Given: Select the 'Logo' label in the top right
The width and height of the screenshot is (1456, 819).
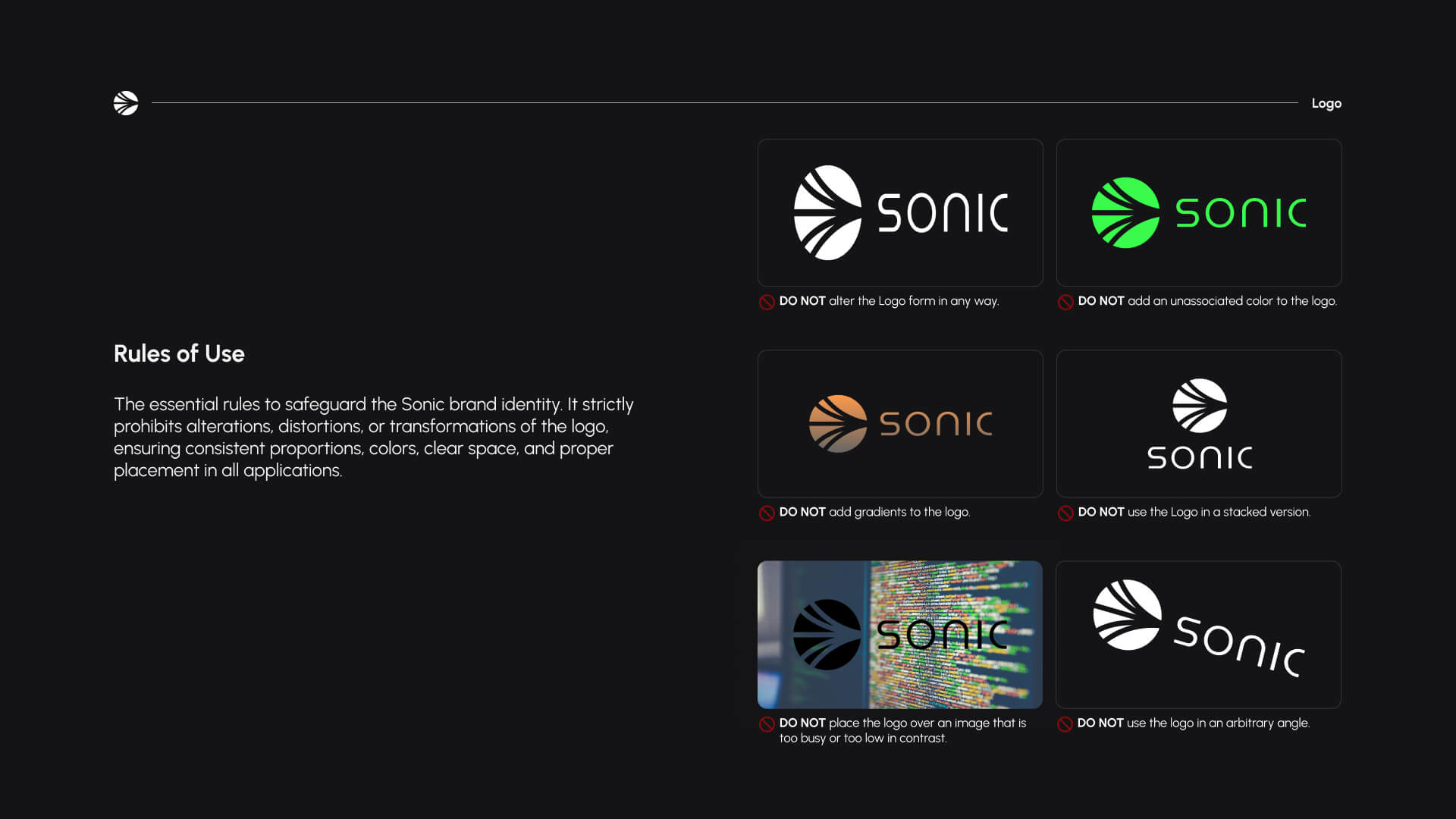Looking at the screenshot, I should pyautogui.click(x=1326, y=103).
